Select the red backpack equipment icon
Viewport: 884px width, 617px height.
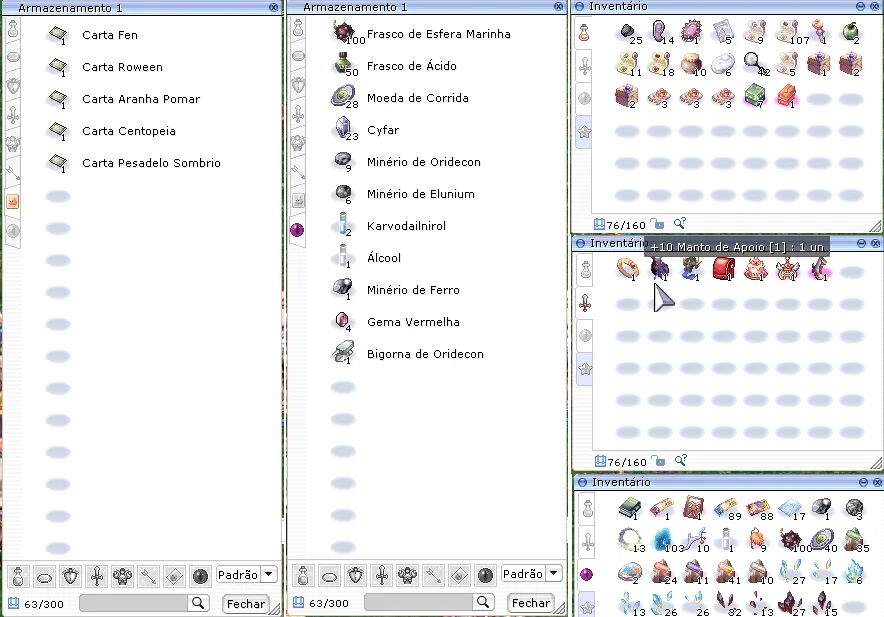[x=723, y=268]
